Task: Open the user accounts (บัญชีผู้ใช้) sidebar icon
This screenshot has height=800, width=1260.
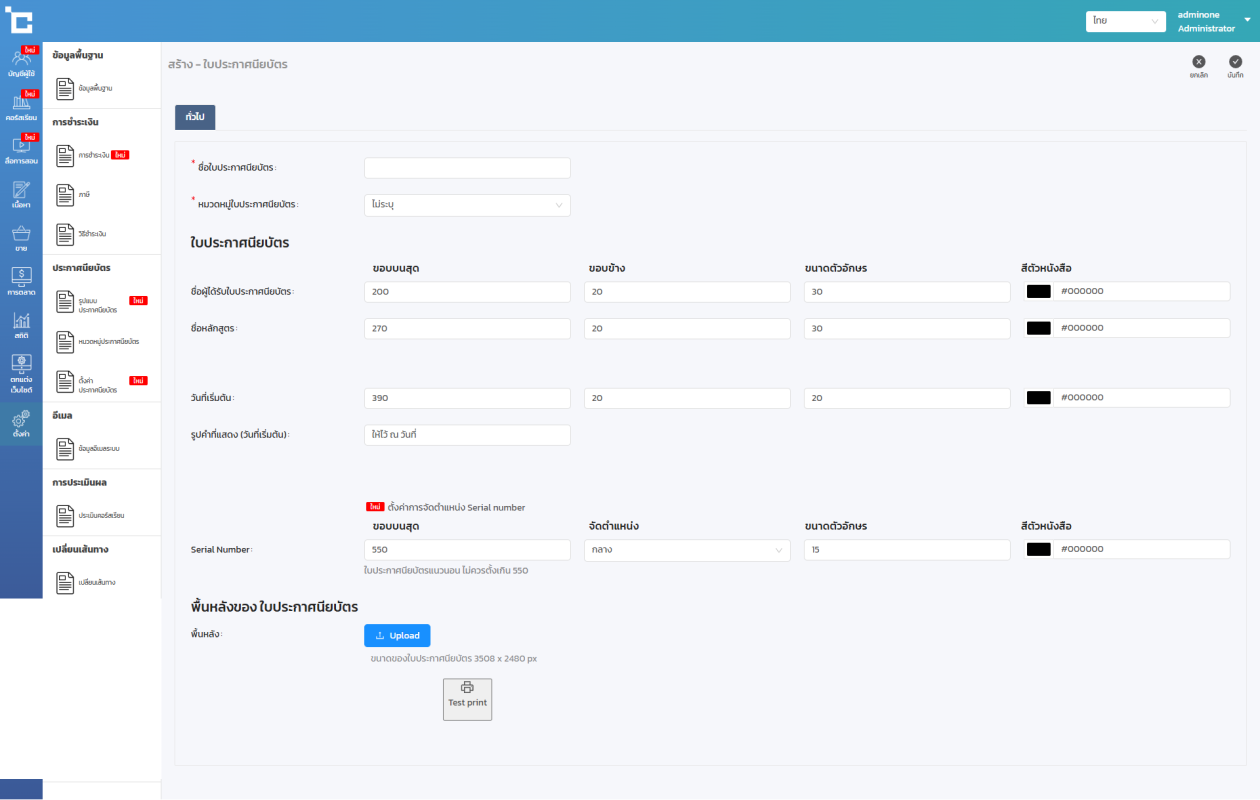Action: [21, 62]
